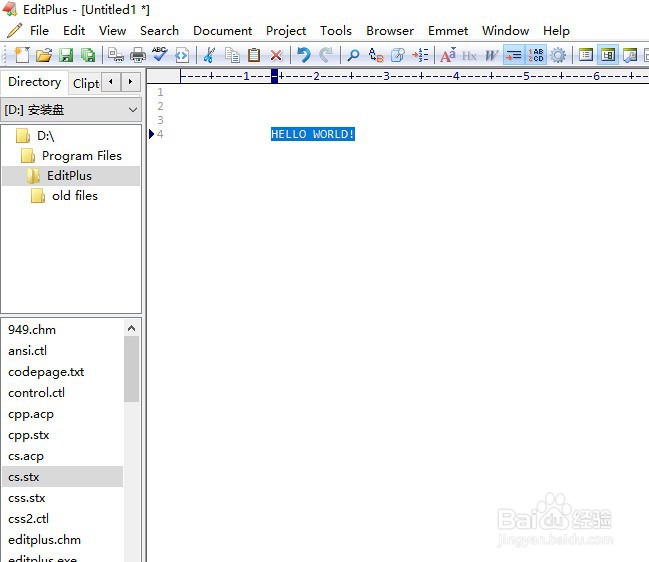This screenshot has width=649, height=562.
Task: Run the spell checker (ABC icon)
Action: 159,55
